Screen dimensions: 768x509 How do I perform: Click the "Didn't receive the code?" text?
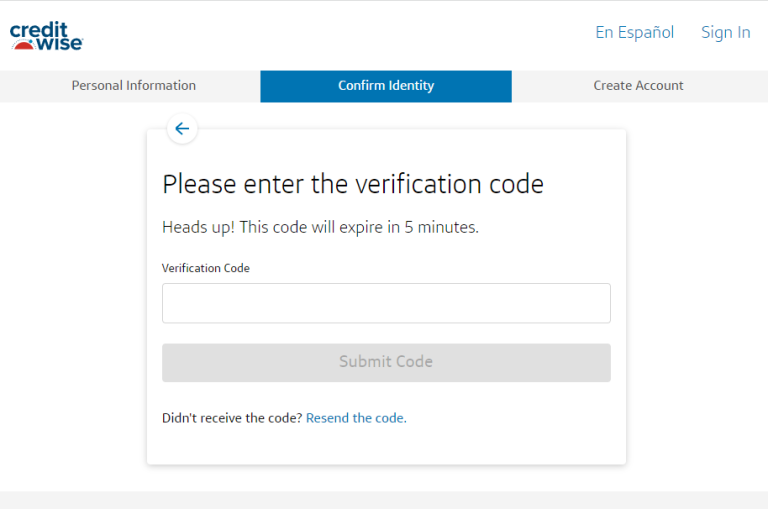(x=232, y=418)
